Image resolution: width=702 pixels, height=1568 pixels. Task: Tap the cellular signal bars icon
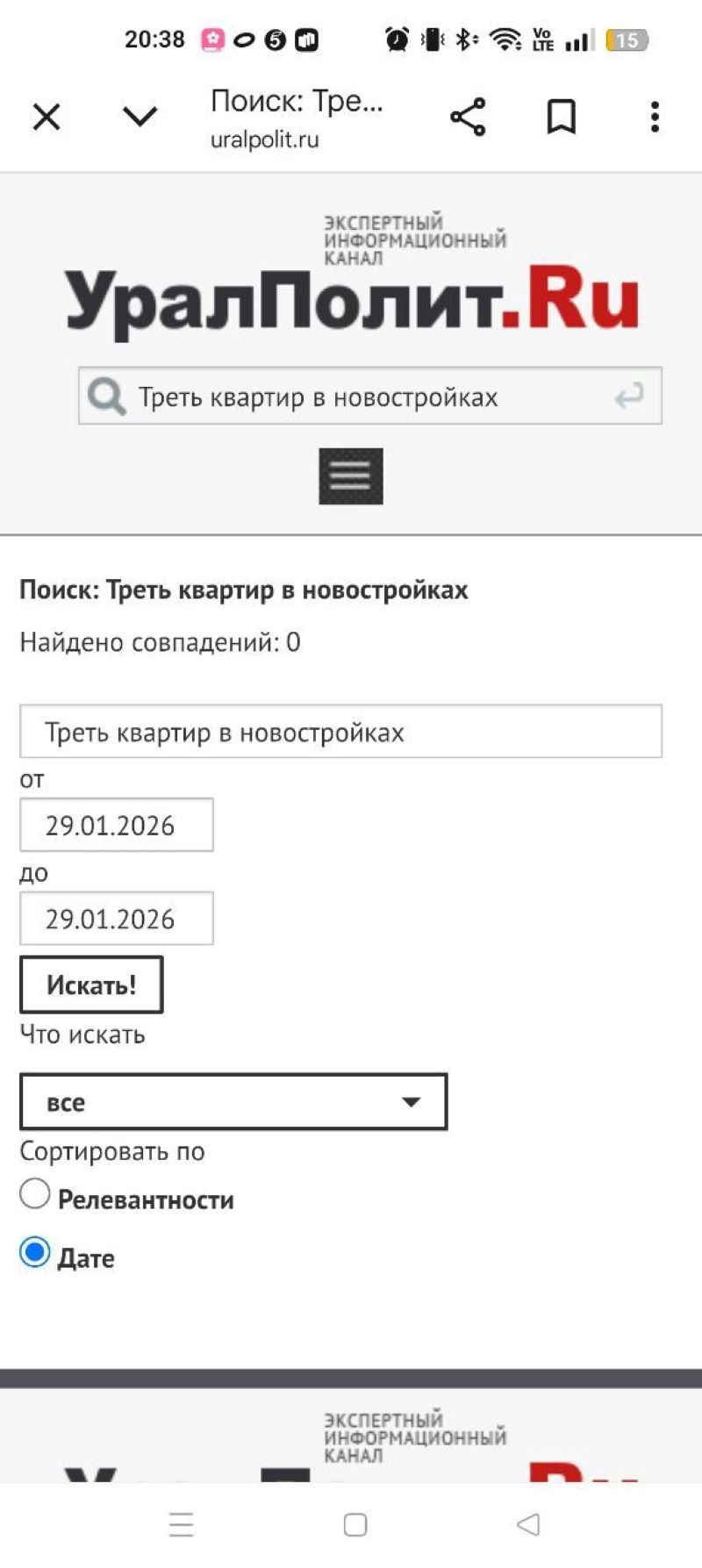click(580, 39)
